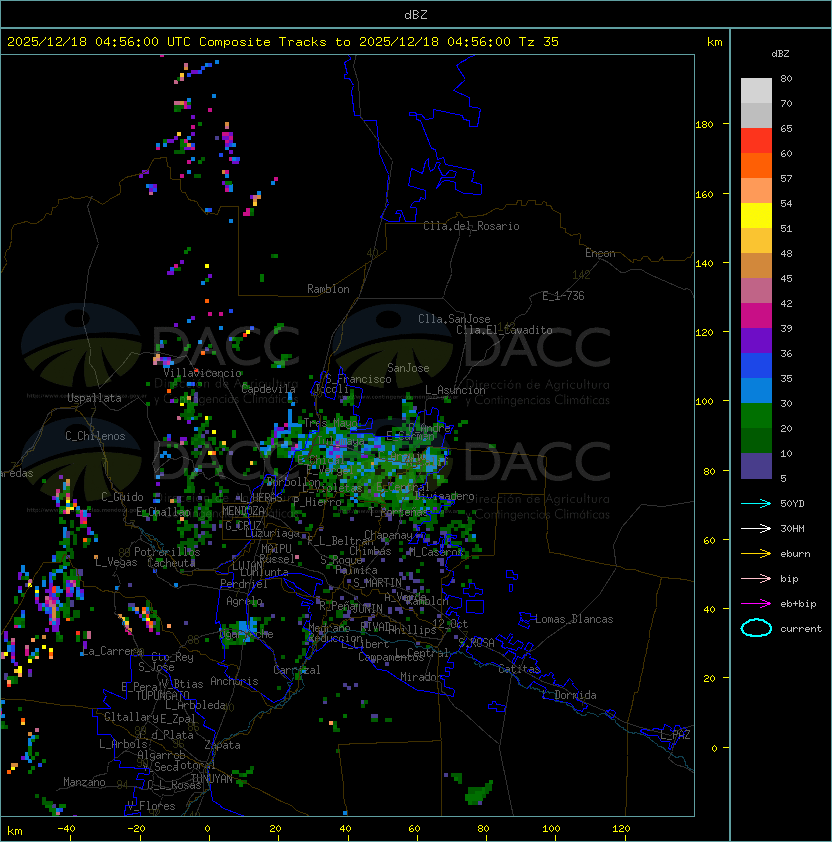Click the S_Francisco map label

(x=358, y=379)
